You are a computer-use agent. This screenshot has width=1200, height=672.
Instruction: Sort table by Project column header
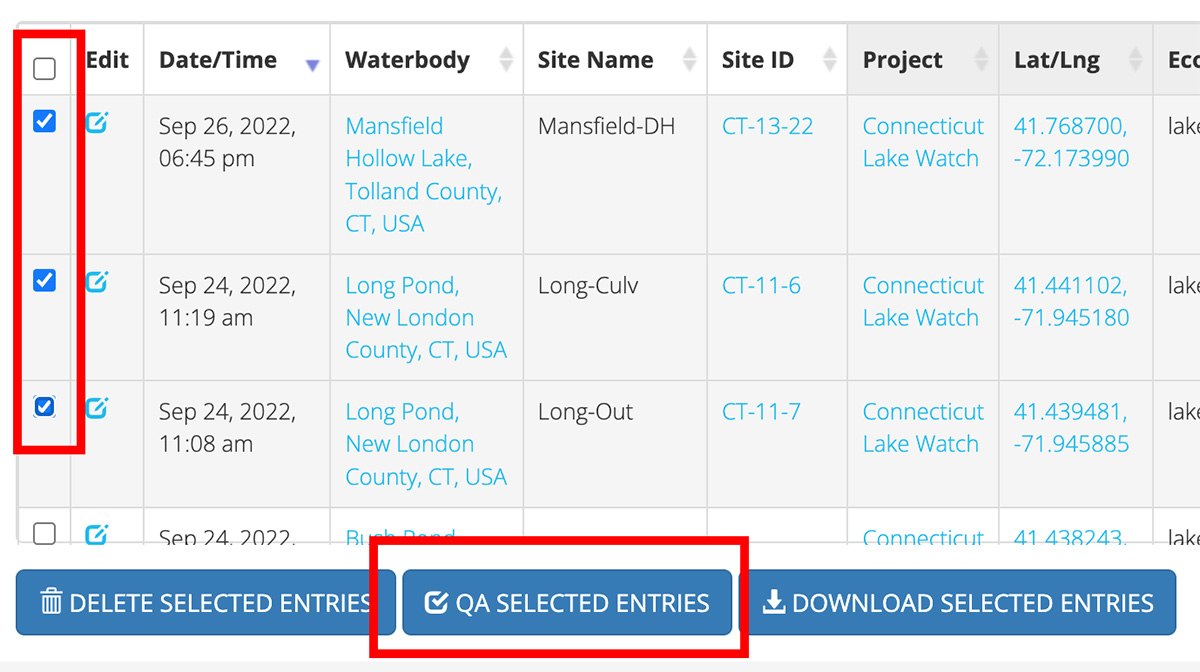[982, 60]
